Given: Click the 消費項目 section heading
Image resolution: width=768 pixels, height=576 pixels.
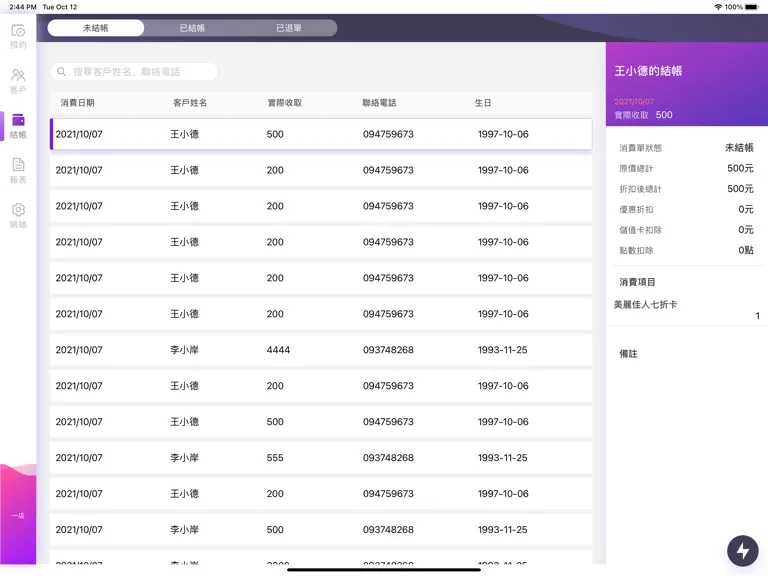Looking at the screenshot, I should (637, 282).
